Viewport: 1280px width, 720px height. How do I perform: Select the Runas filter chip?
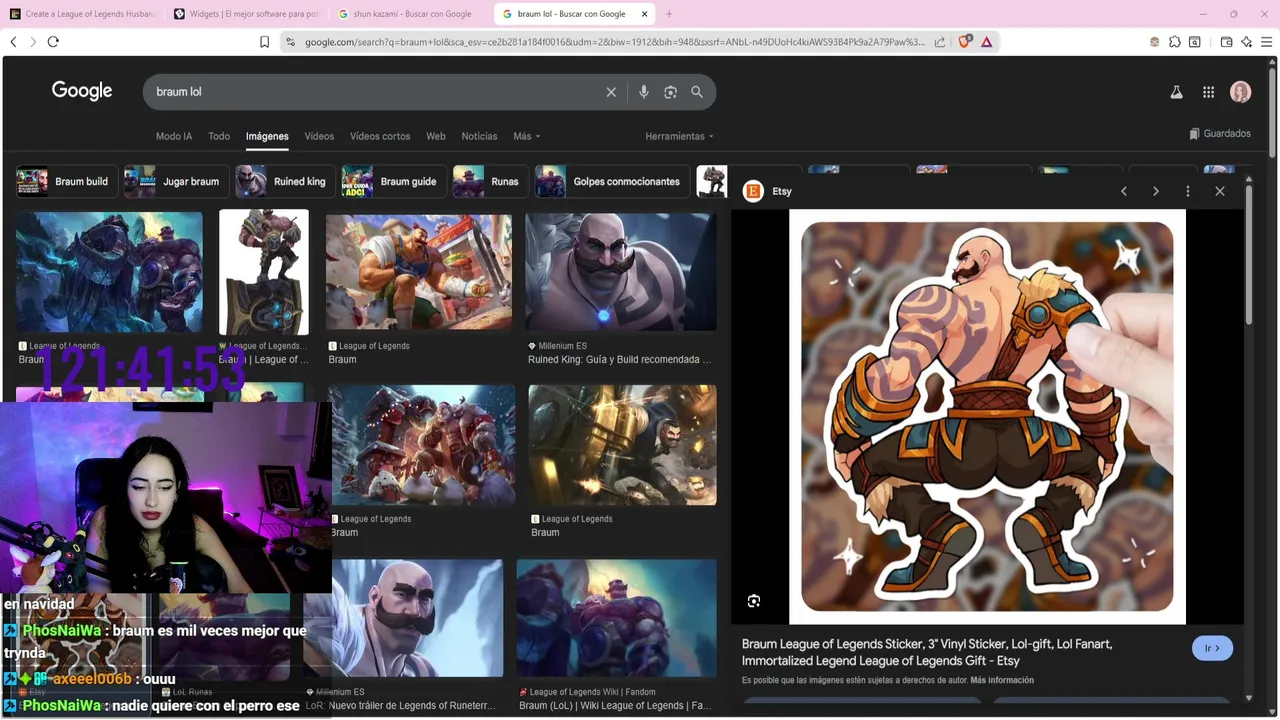tap(490, 182)
